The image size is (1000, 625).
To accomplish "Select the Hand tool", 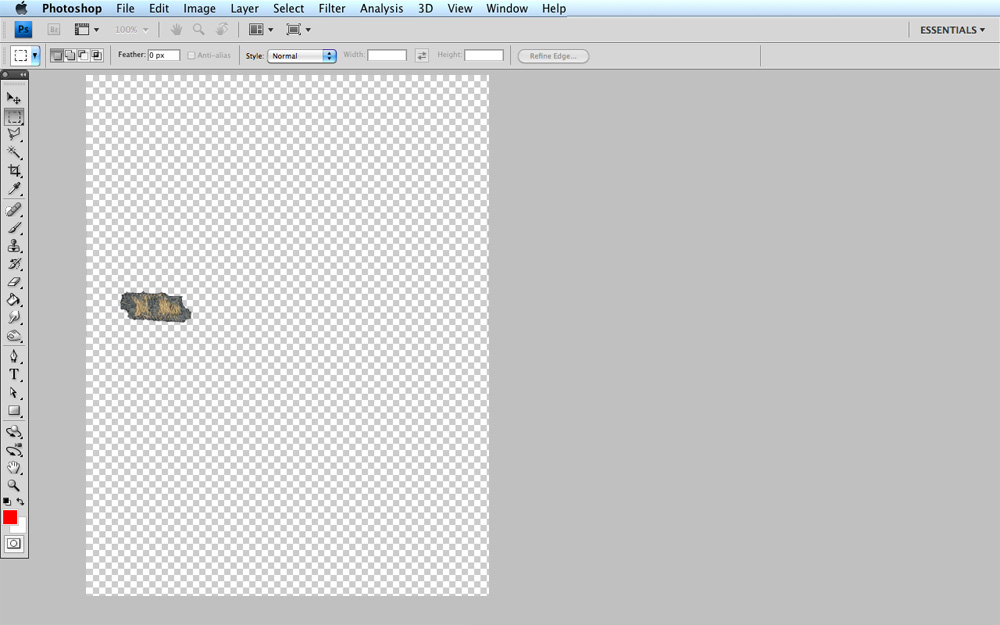I will click(x=14, y=467).
